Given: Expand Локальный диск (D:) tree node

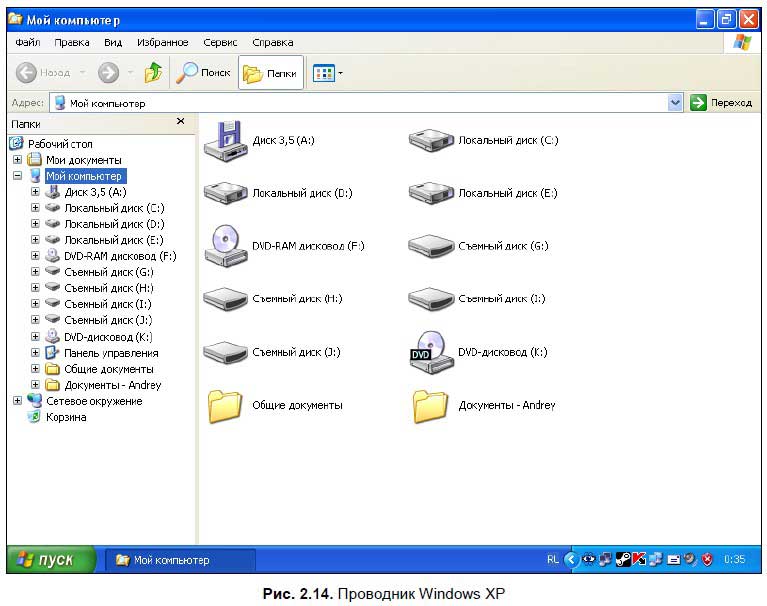Looking at the screenshot, I should click(x=35, y=224).
